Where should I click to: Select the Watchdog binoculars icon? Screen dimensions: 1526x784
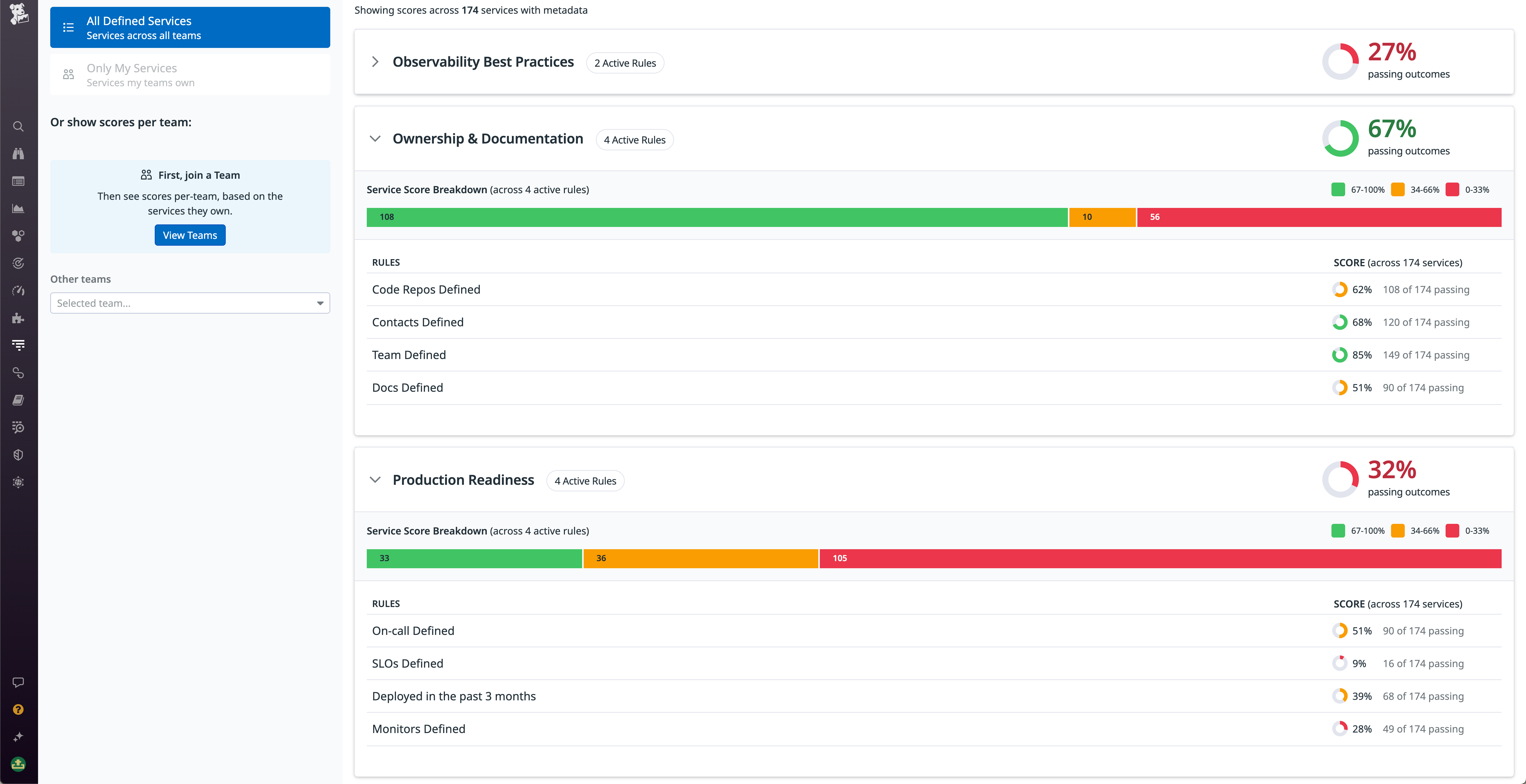pos(18,153)
